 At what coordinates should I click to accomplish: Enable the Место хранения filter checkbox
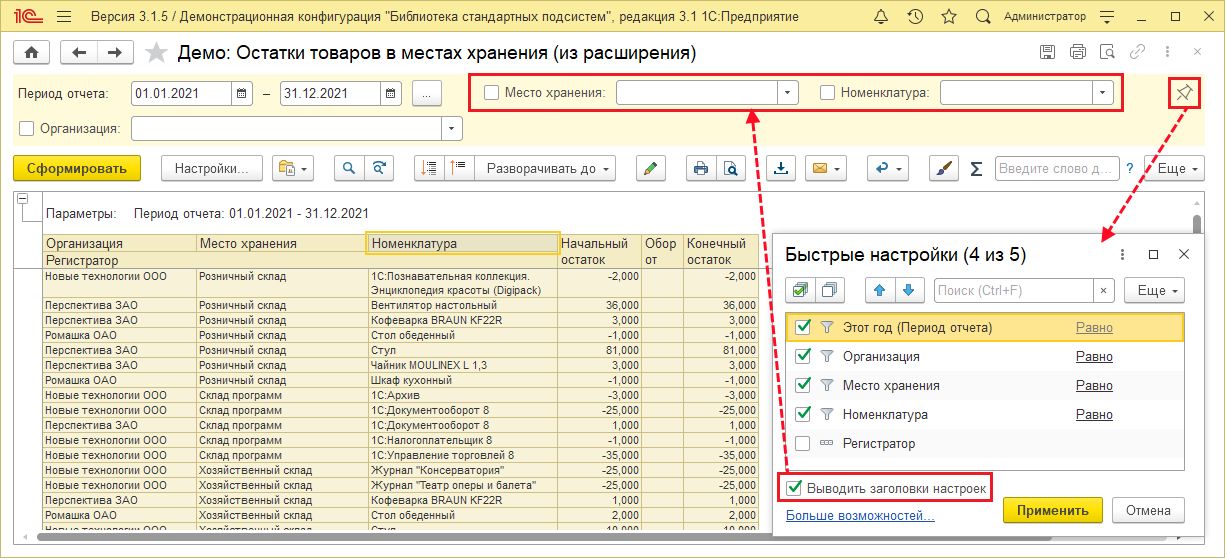(x=491, y=93)
